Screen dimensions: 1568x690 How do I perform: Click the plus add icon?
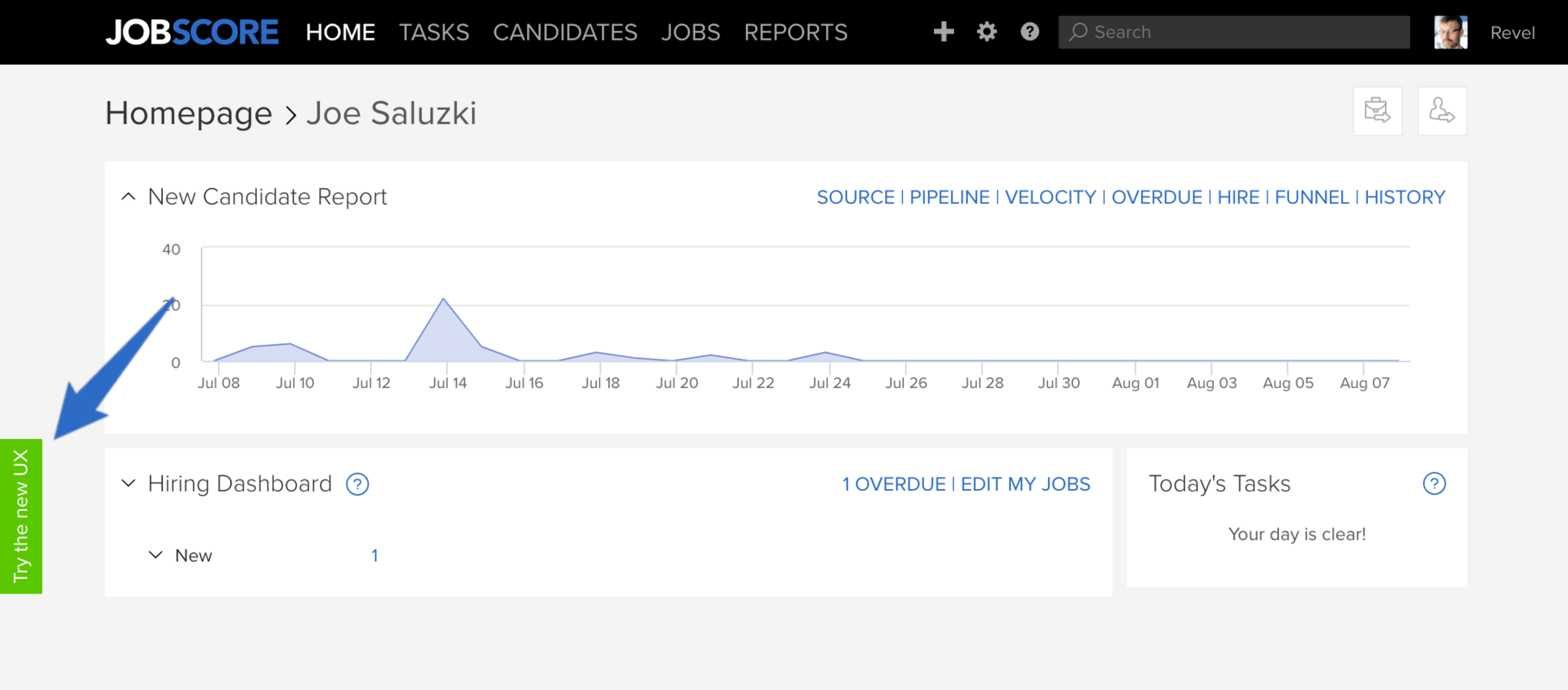tap(944, 32)
